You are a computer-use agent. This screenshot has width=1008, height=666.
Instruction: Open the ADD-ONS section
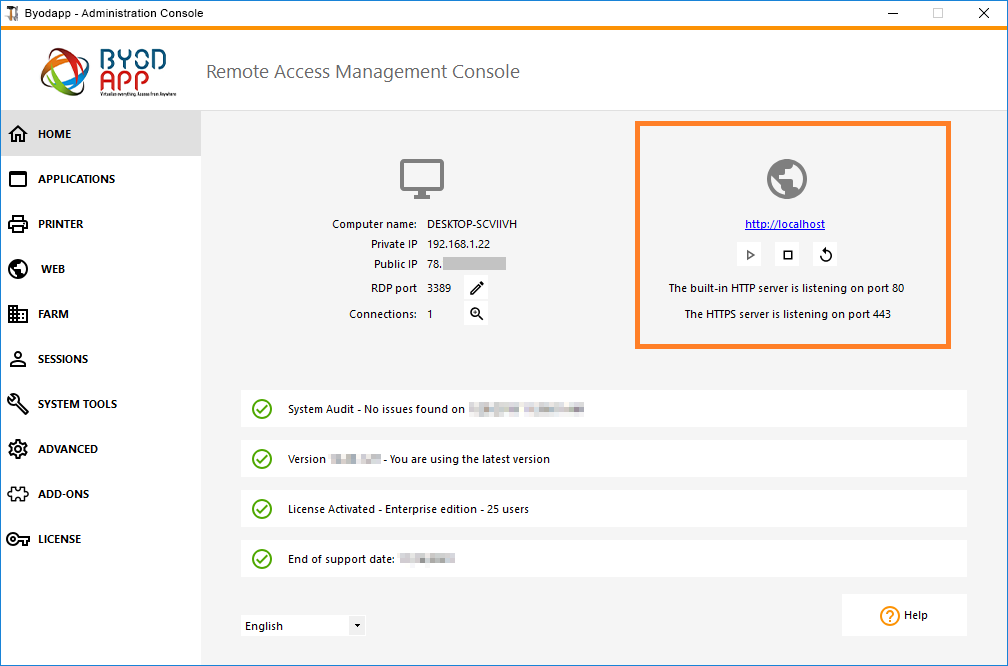point(101,494)
